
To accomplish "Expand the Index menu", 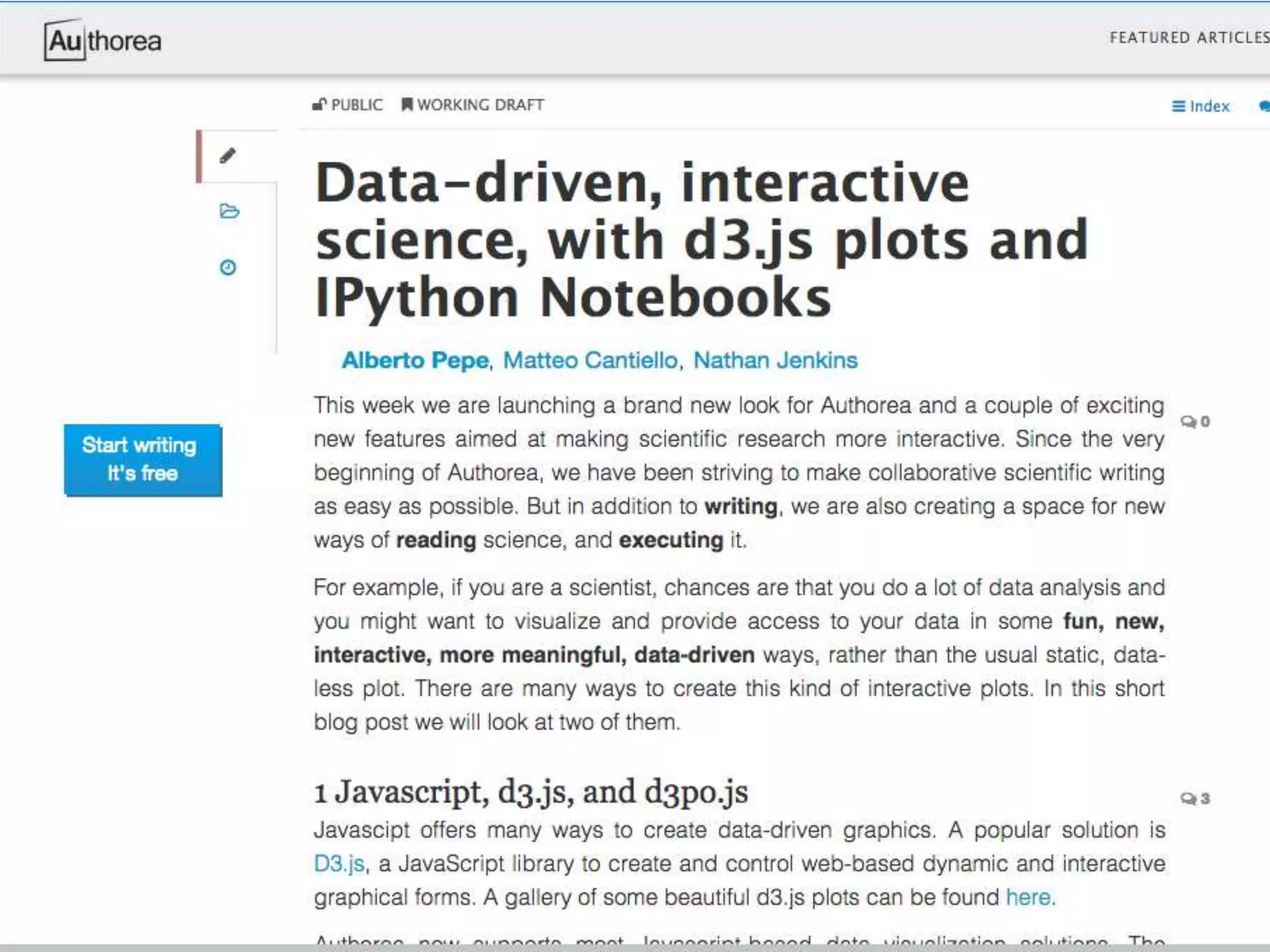I will [1201, 107].
